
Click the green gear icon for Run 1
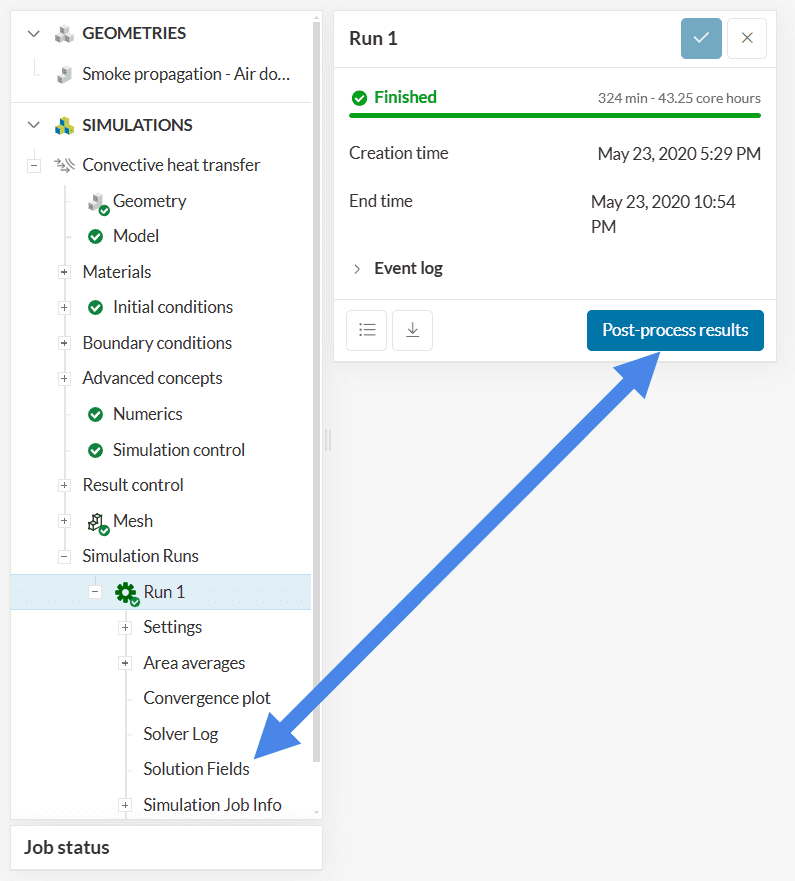click(x=126, y=593)
